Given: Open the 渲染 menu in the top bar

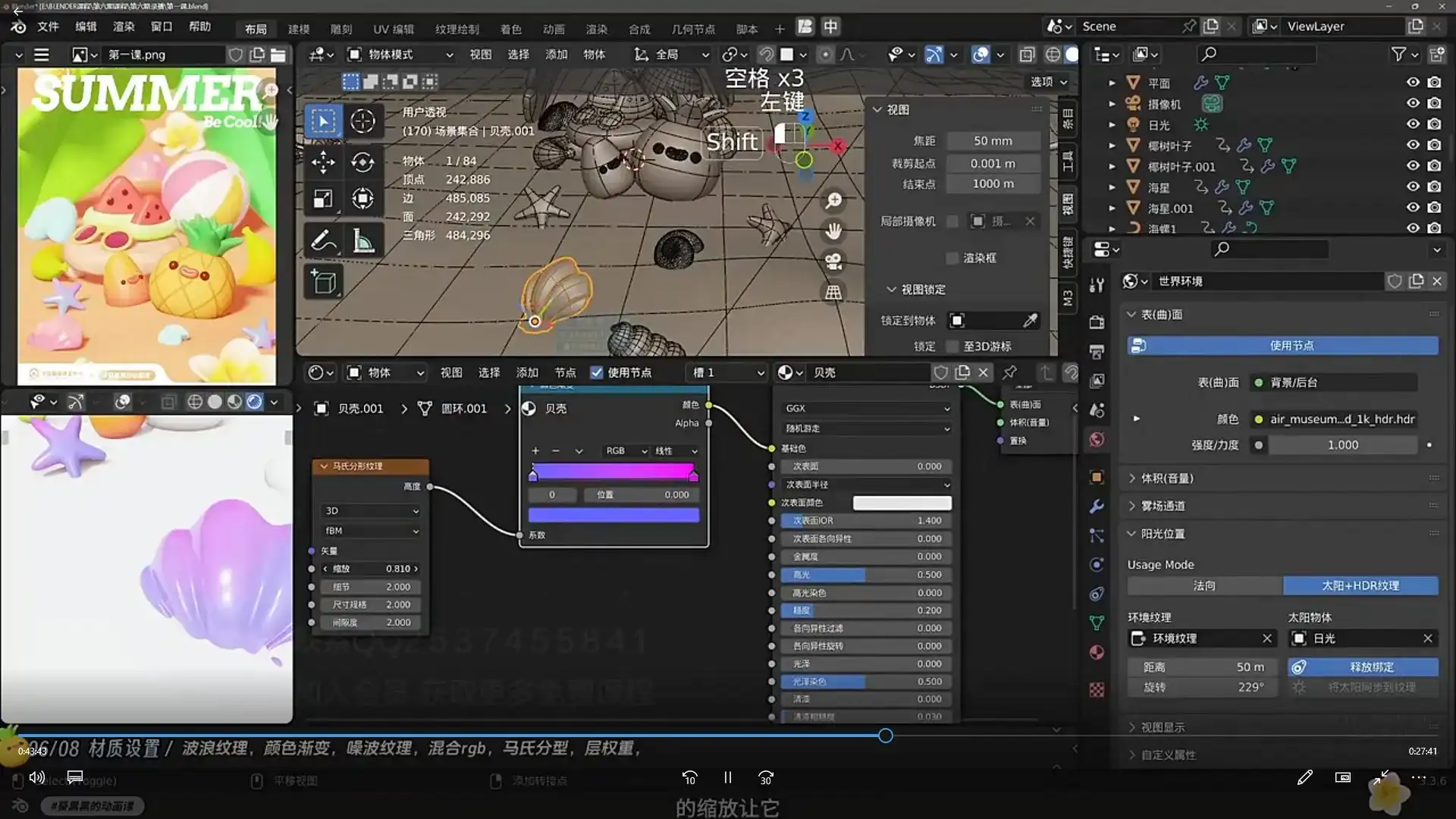Looking at the screenshot, I should 124,27.
